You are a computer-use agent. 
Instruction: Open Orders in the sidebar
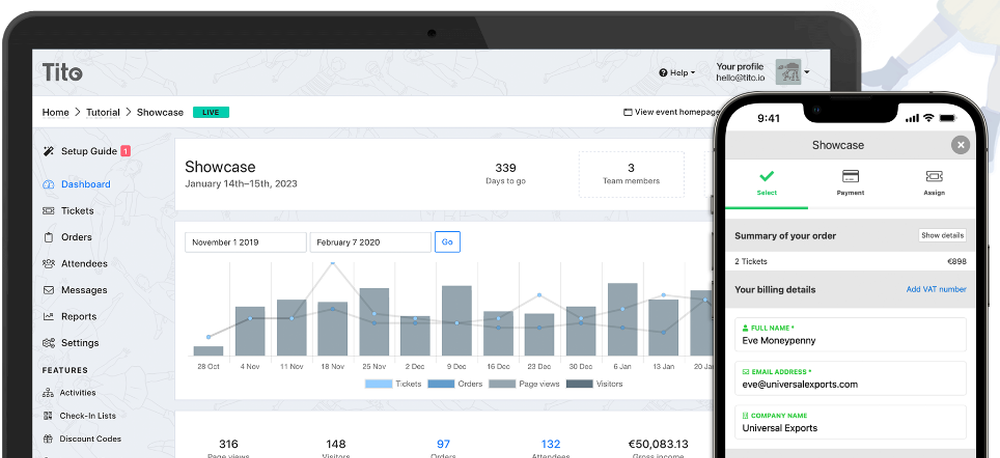click(77, 237)
